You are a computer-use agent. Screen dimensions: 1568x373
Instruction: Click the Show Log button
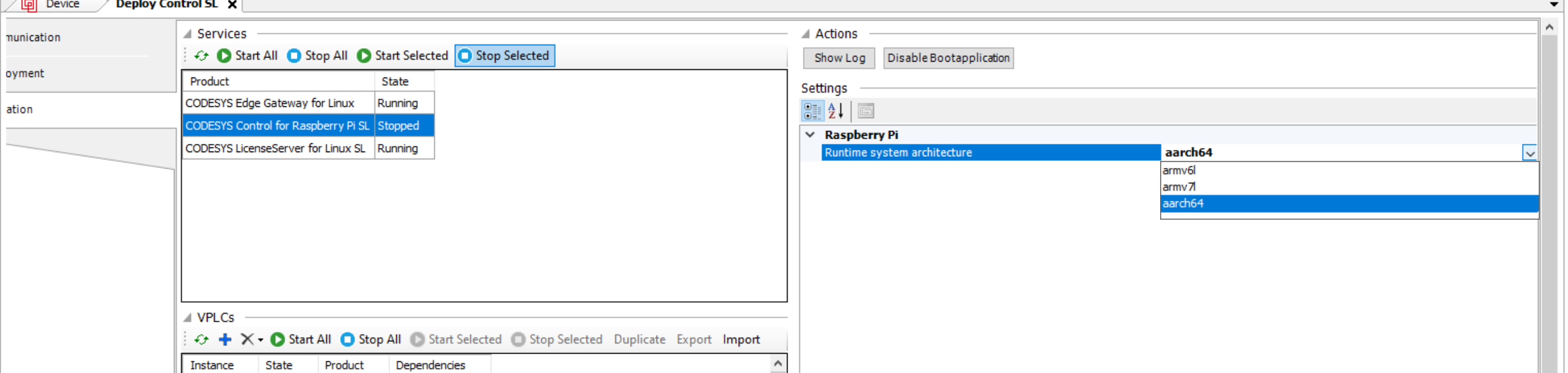(839, 58)
